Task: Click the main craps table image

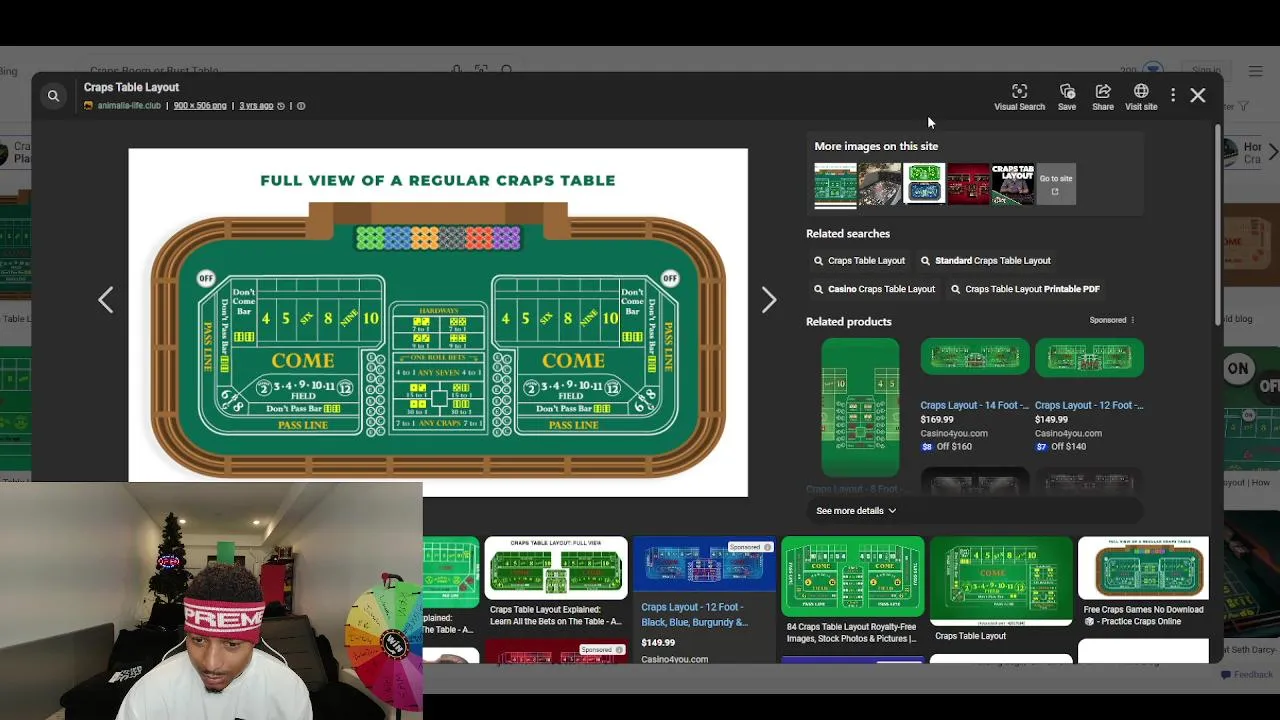Action: pyautogui.click(x=438, y=322)
